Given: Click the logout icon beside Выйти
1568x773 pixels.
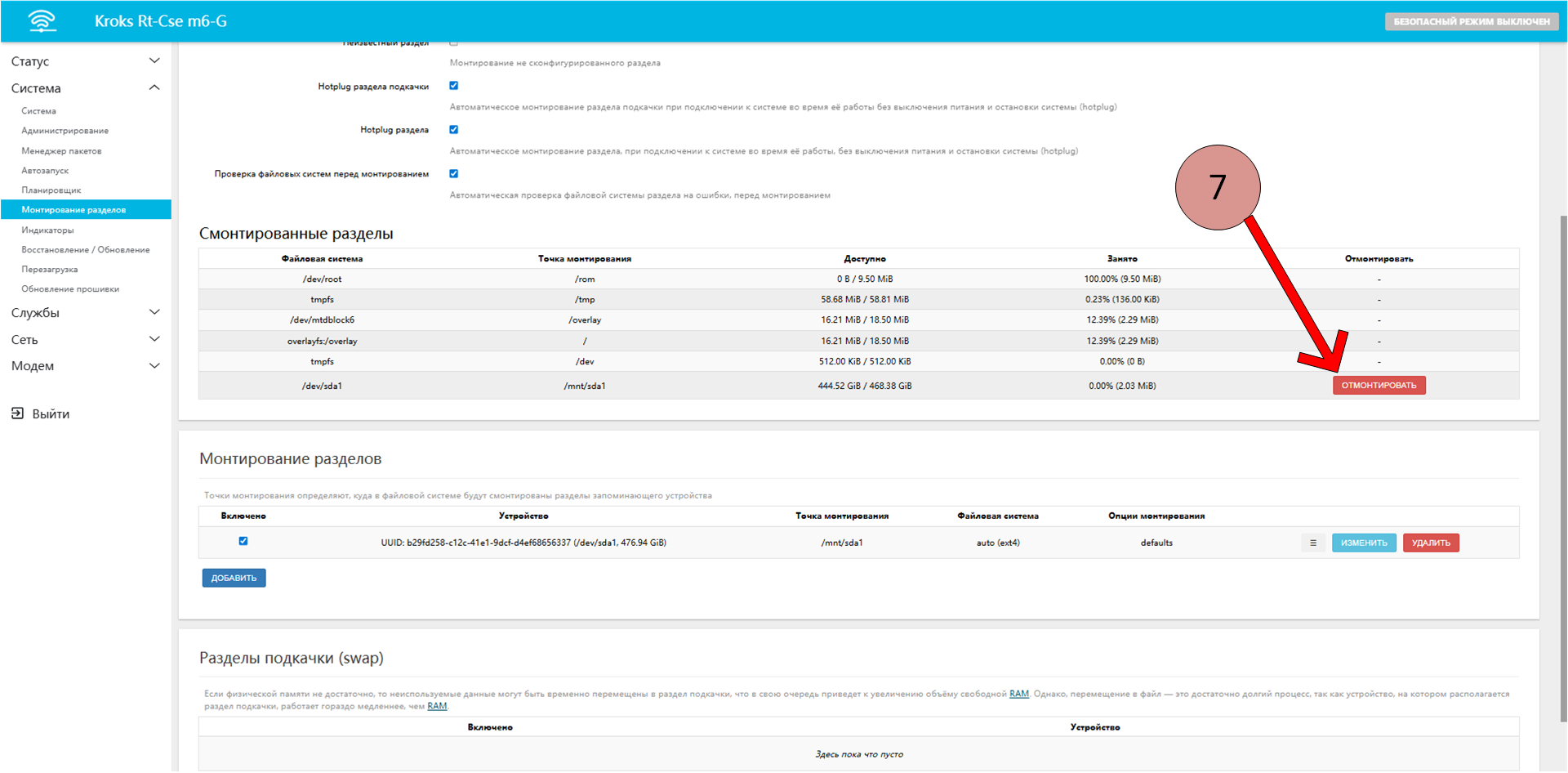Looking at the screenshot, I should tap(17, 413).
